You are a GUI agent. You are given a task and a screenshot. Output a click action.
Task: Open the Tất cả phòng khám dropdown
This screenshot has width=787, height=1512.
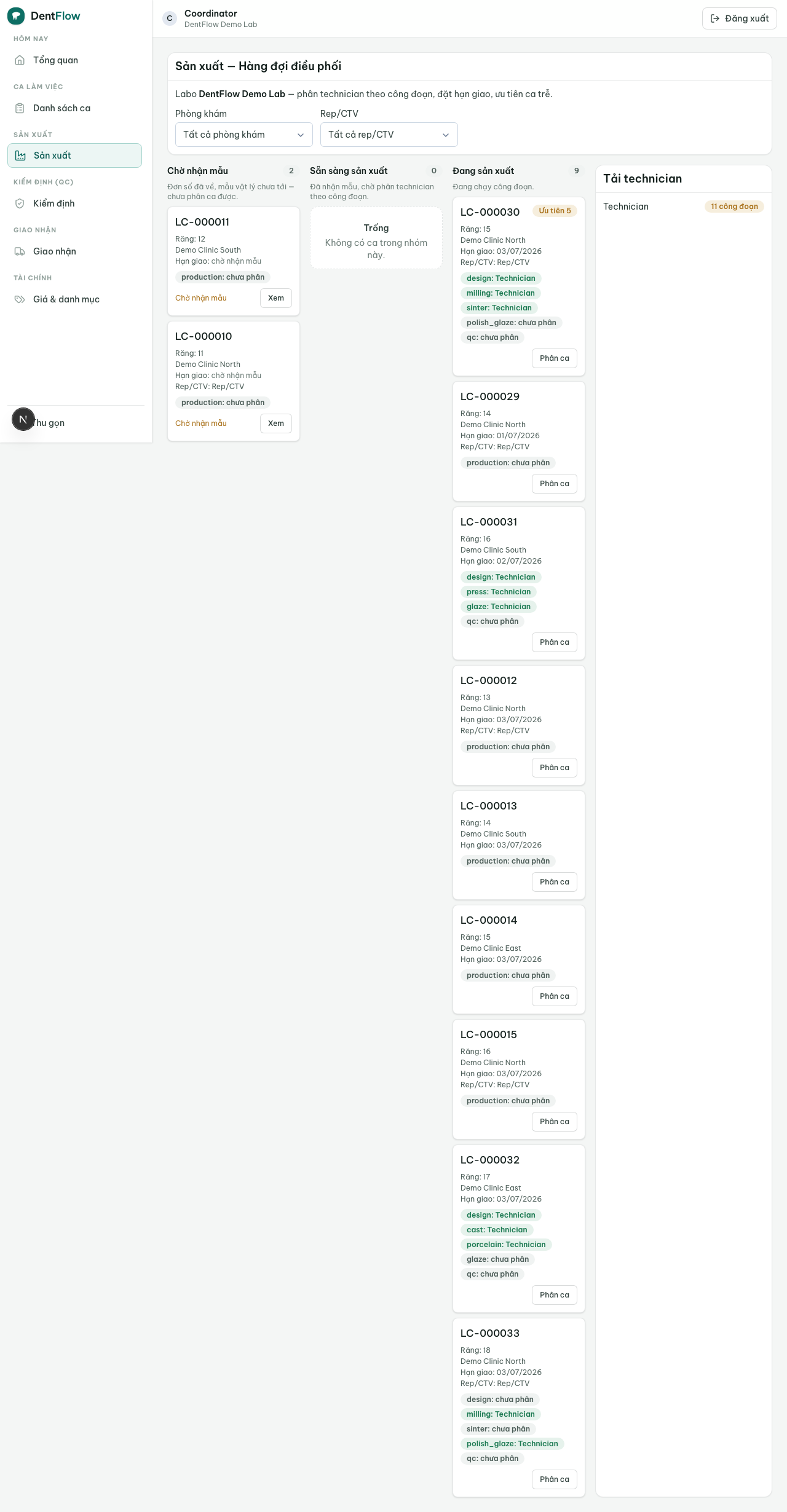click(244, 135)
